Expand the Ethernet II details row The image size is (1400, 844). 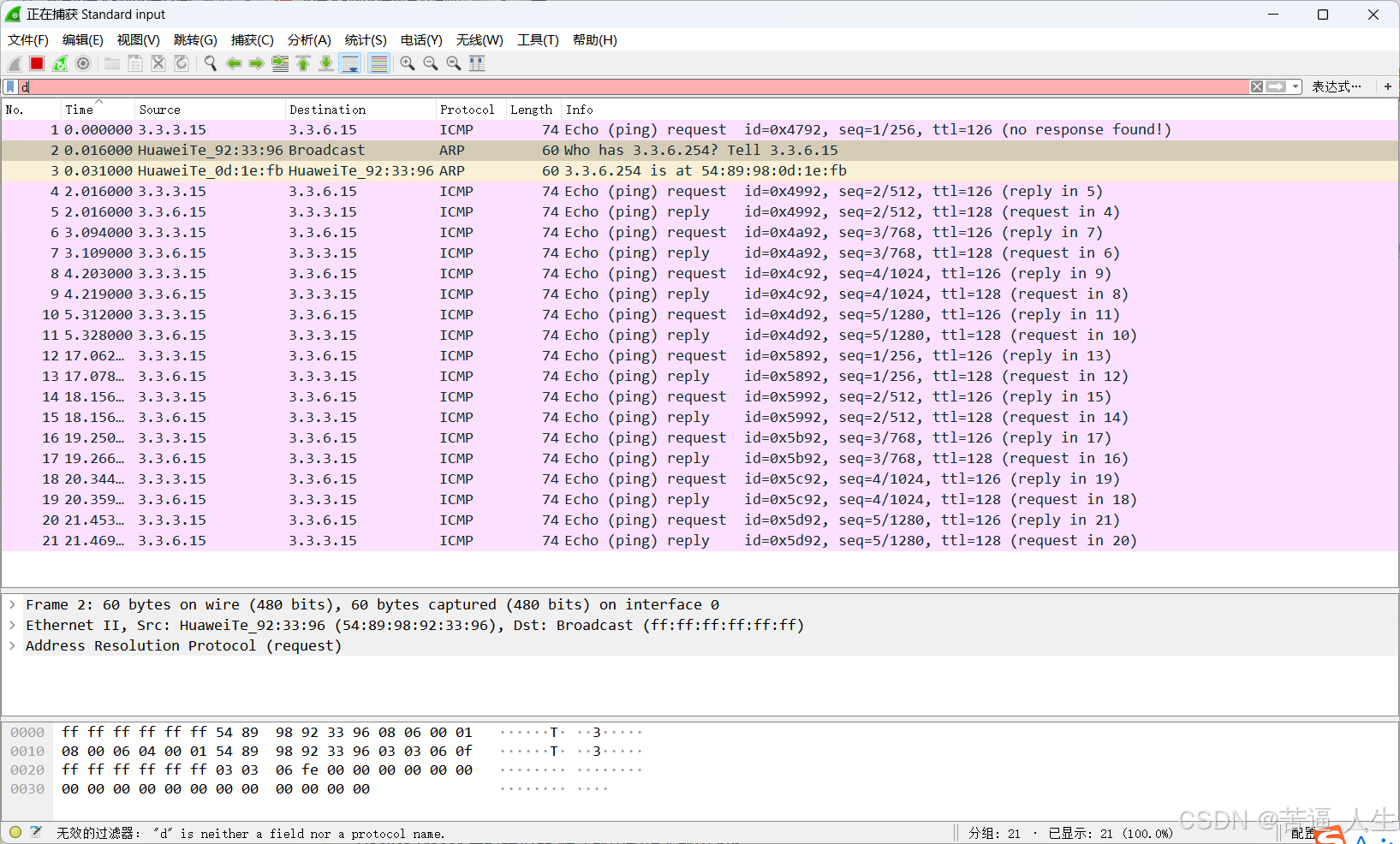click(x=12, y=625)
